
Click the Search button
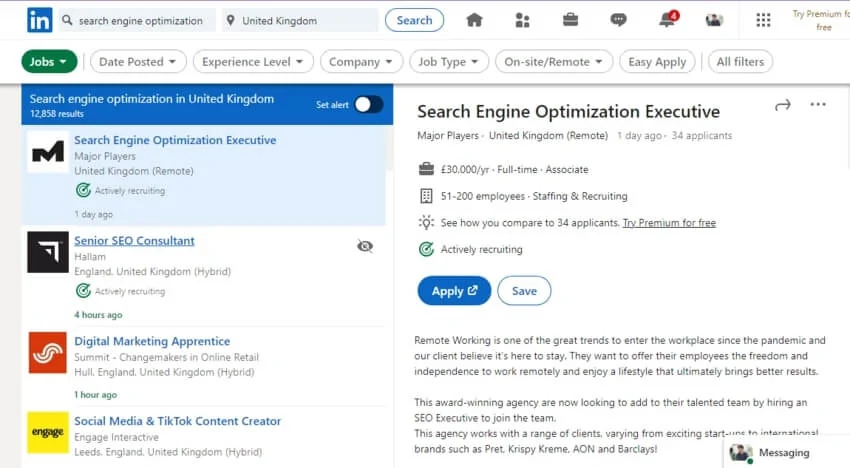(414, 20)
